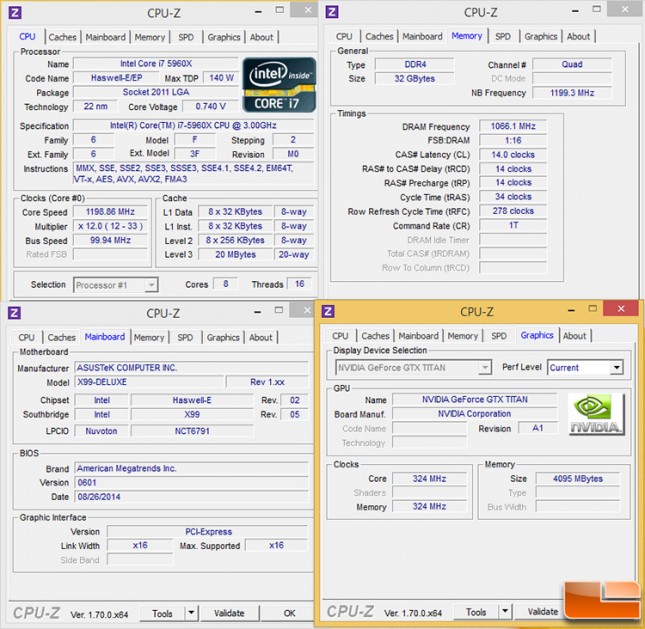Image resolution: width=645 pixels, height=629 pixels.
Task: Minimize the Graphics CPU-Z window
Action: coord(571,310)
